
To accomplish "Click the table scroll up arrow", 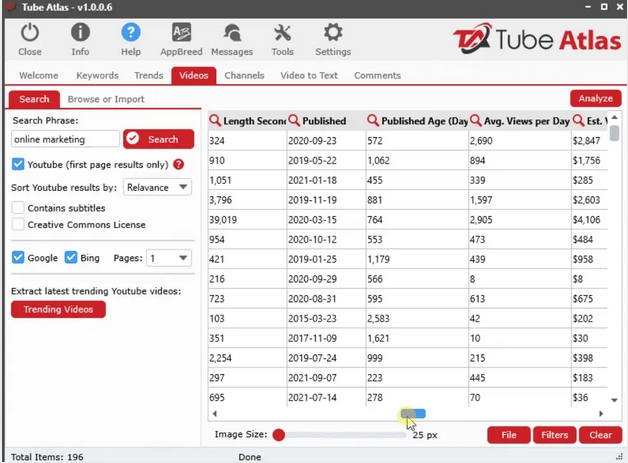I will 614,117.
